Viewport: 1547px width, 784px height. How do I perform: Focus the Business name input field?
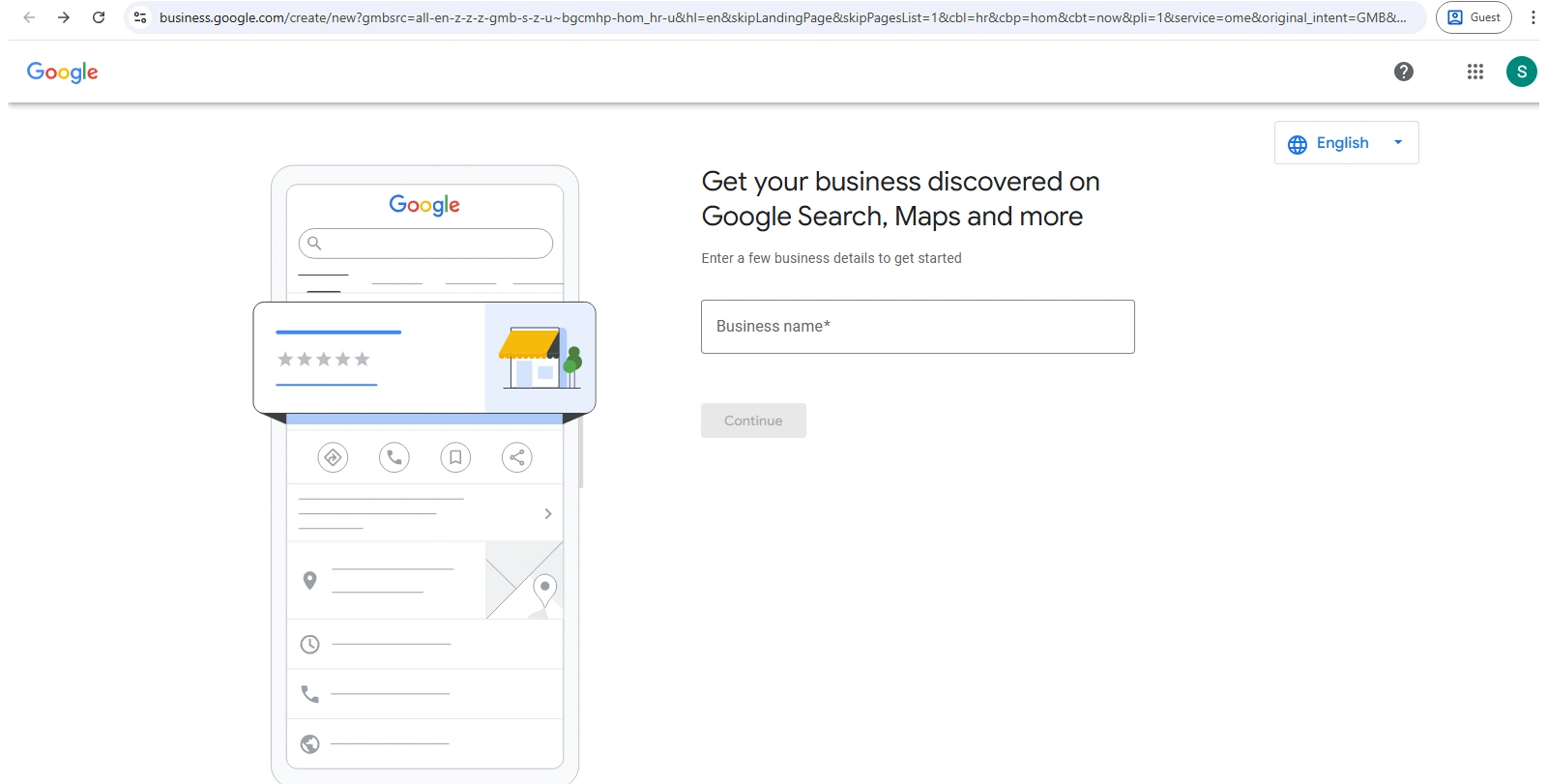point(917,327)
